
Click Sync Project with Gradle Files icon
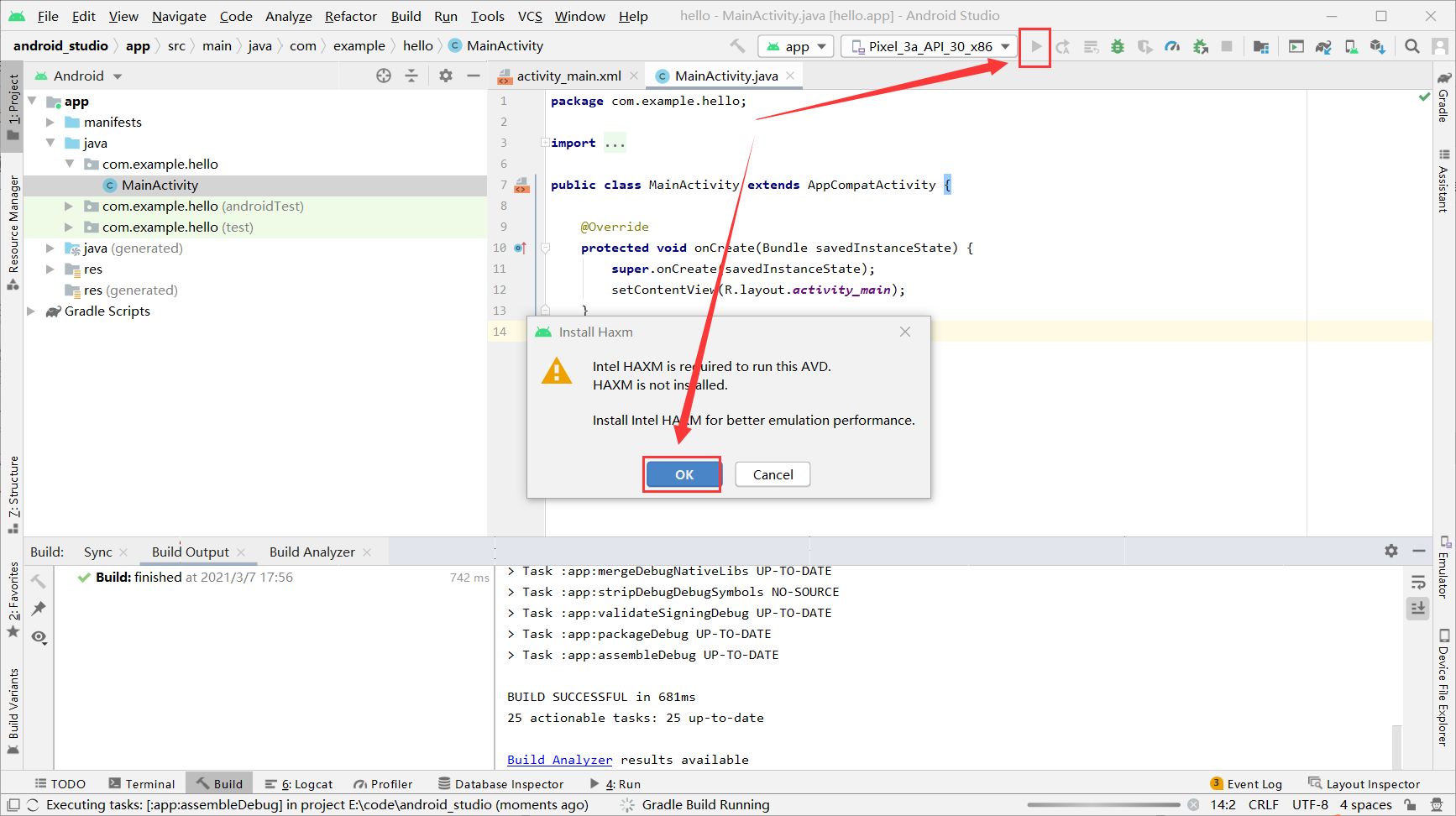click(x=1323, y=46)
